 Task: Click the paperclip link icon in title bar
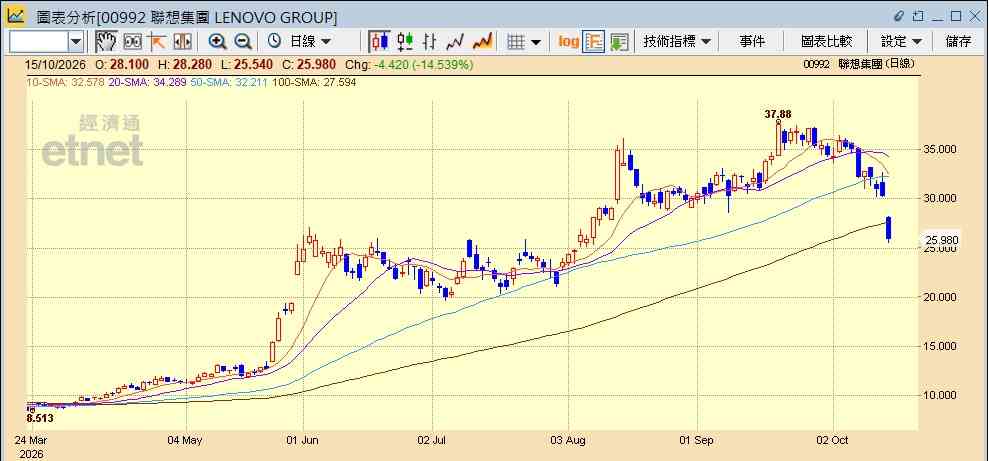coord(899,16)
